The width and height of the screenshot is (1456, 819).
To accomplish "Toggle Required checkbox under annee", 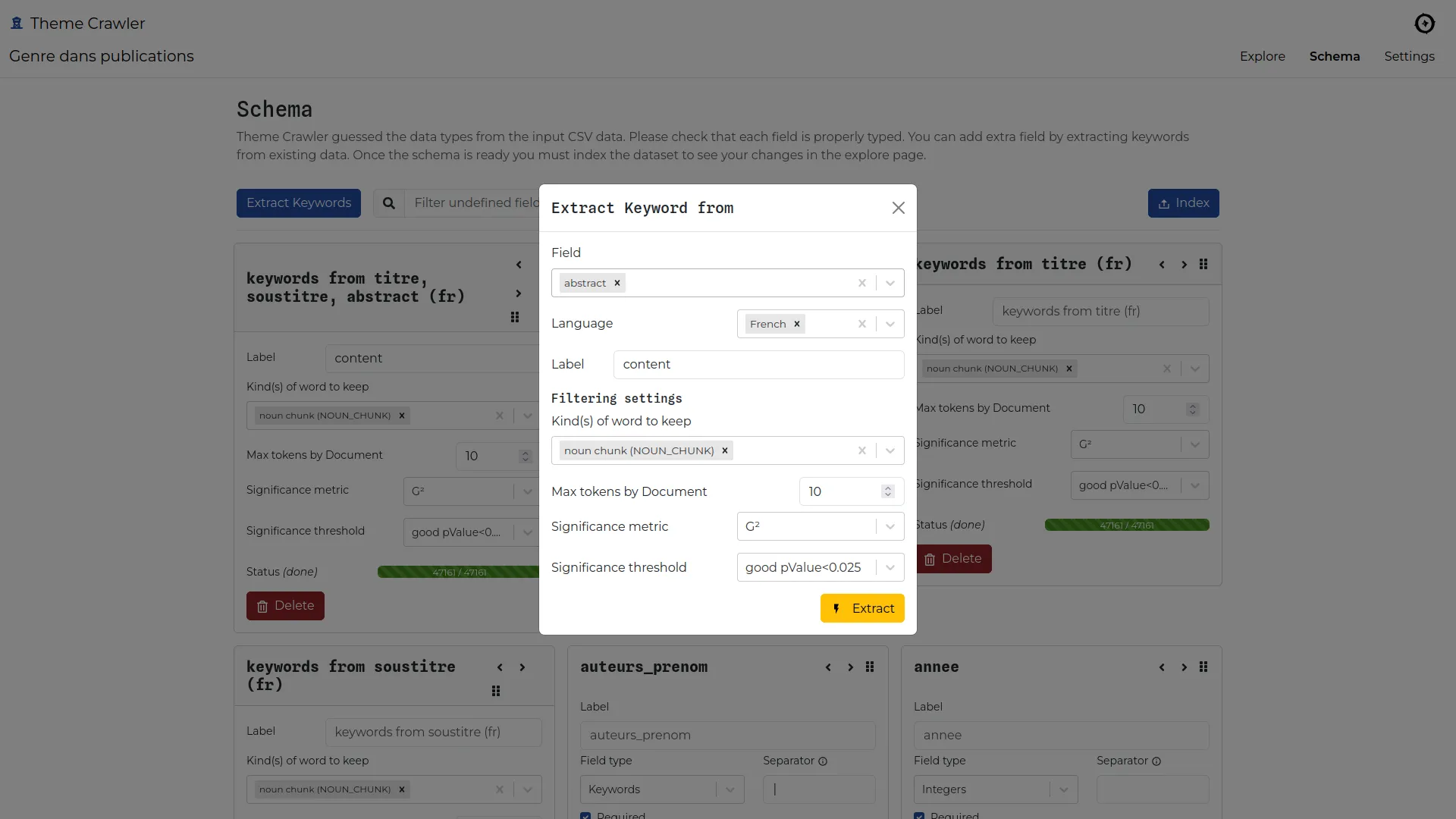I will click(x=919, y=815).
